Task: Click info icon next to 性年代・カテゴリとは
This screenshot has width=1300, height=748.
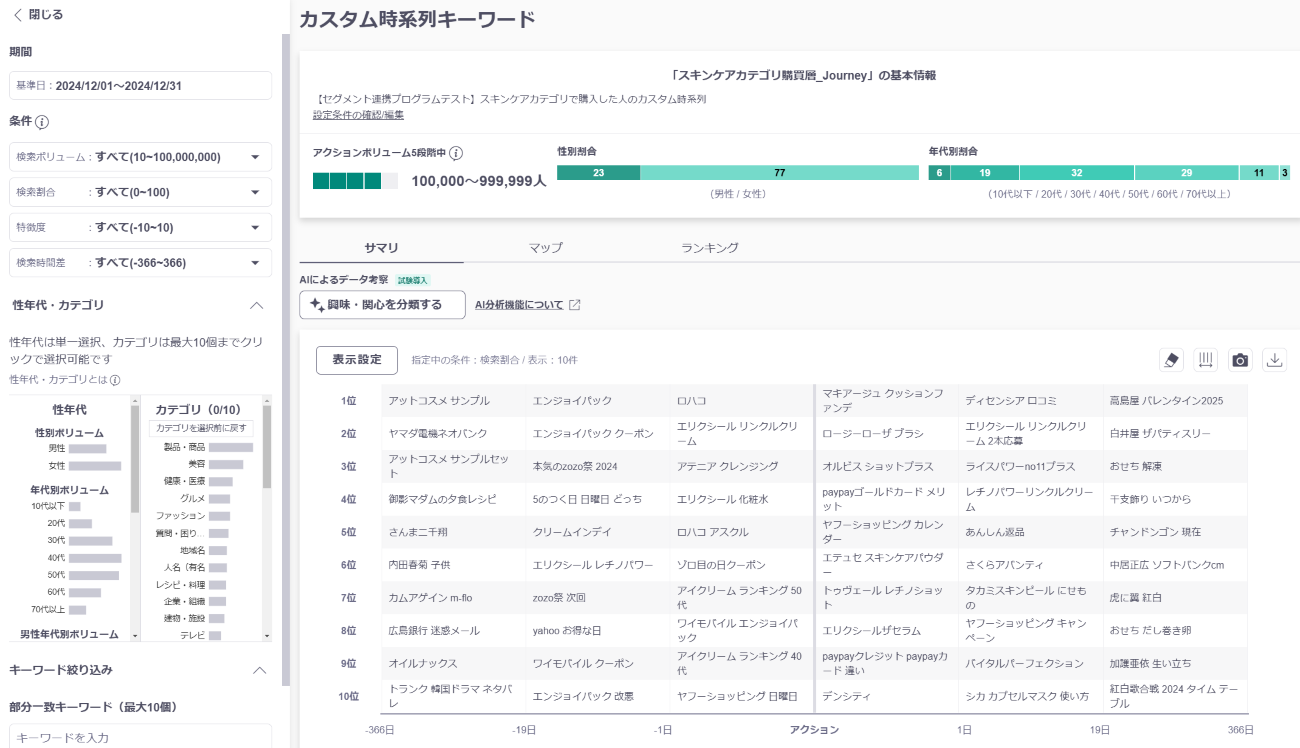Action: click(x=115, y=380)
